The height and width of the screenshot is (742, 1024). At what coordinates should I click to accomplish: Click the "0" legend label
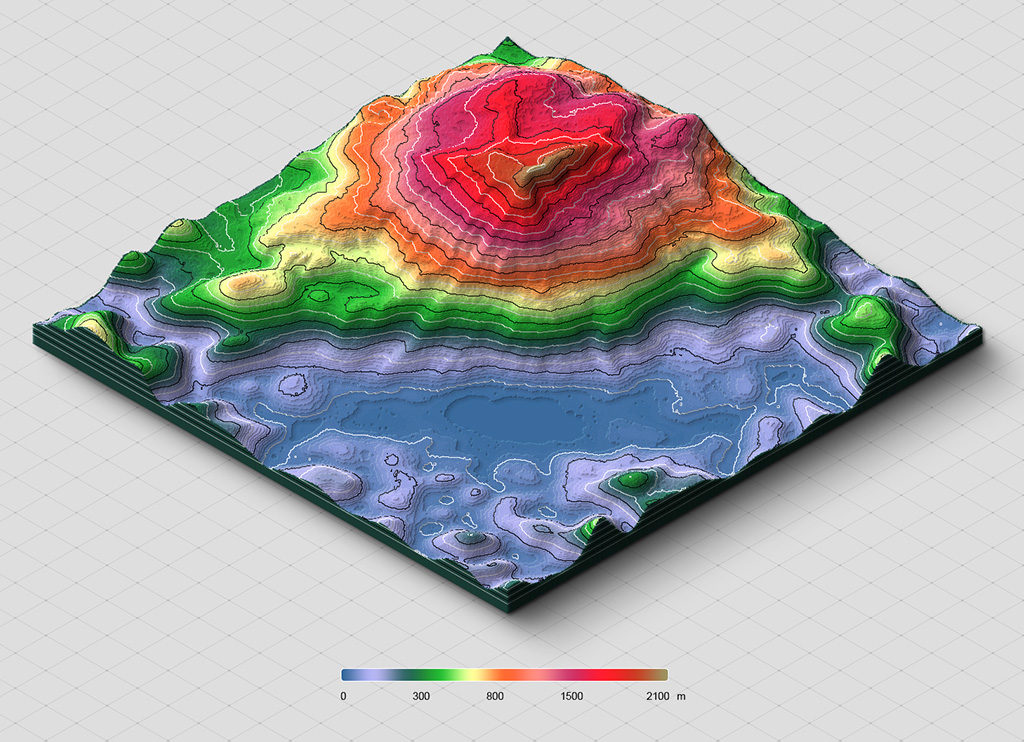click(344, 696)
